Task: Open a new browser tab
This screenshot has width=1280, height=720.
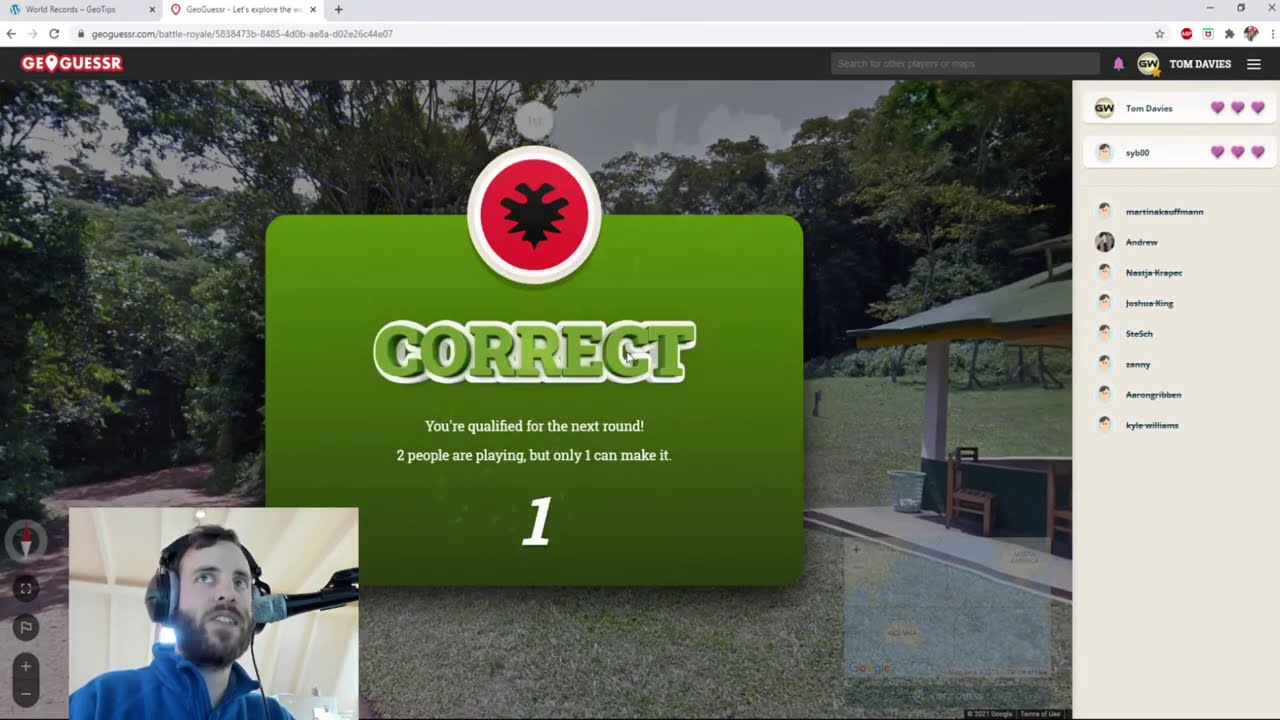Action: point(338,10)
